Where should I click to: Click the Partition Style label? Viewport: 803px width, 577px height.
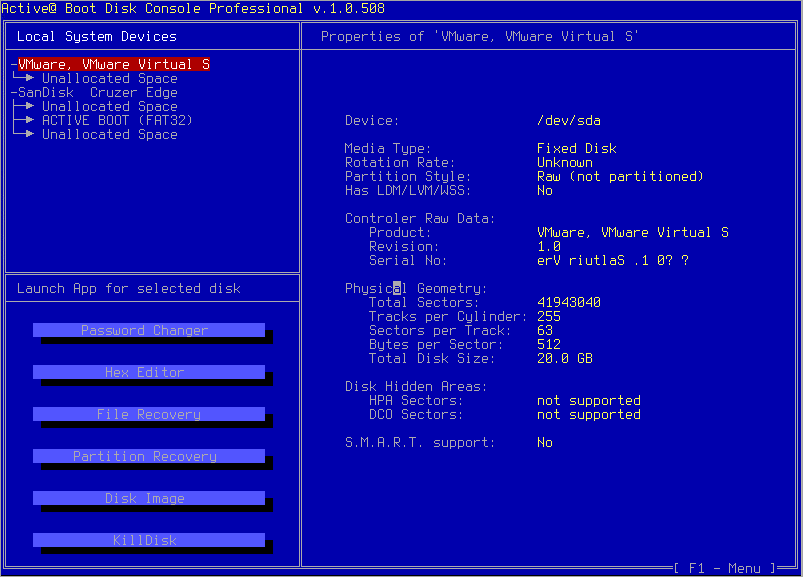click(x=408, y=177)
